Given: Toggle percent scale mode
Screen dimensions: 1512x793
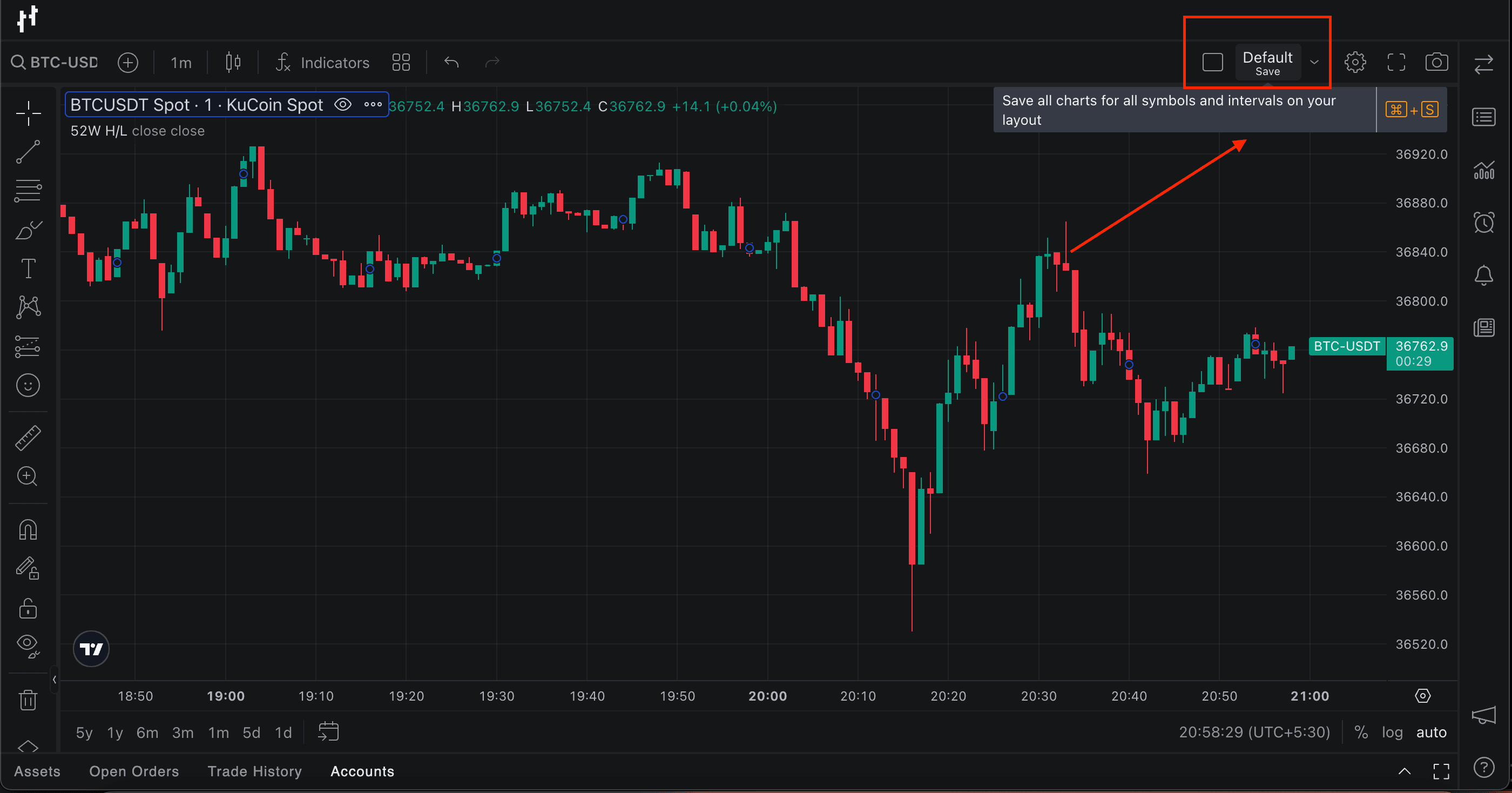Looking at the screenshot, I should pyautogui.click(x=1361, y=732).
